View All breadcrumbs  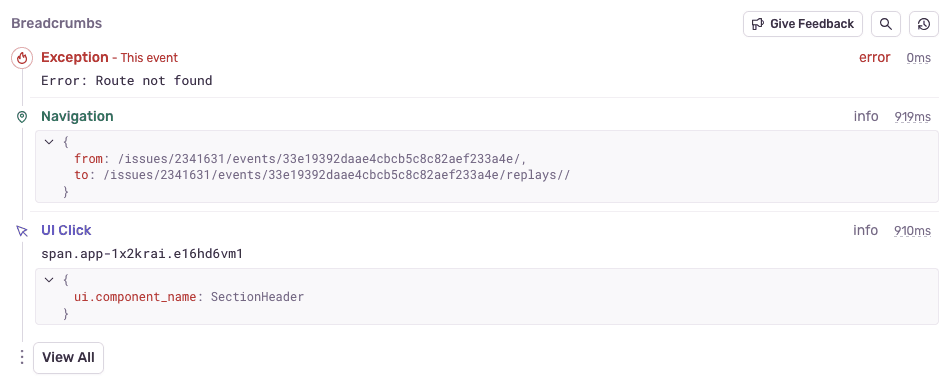click(x=69, y=358)
